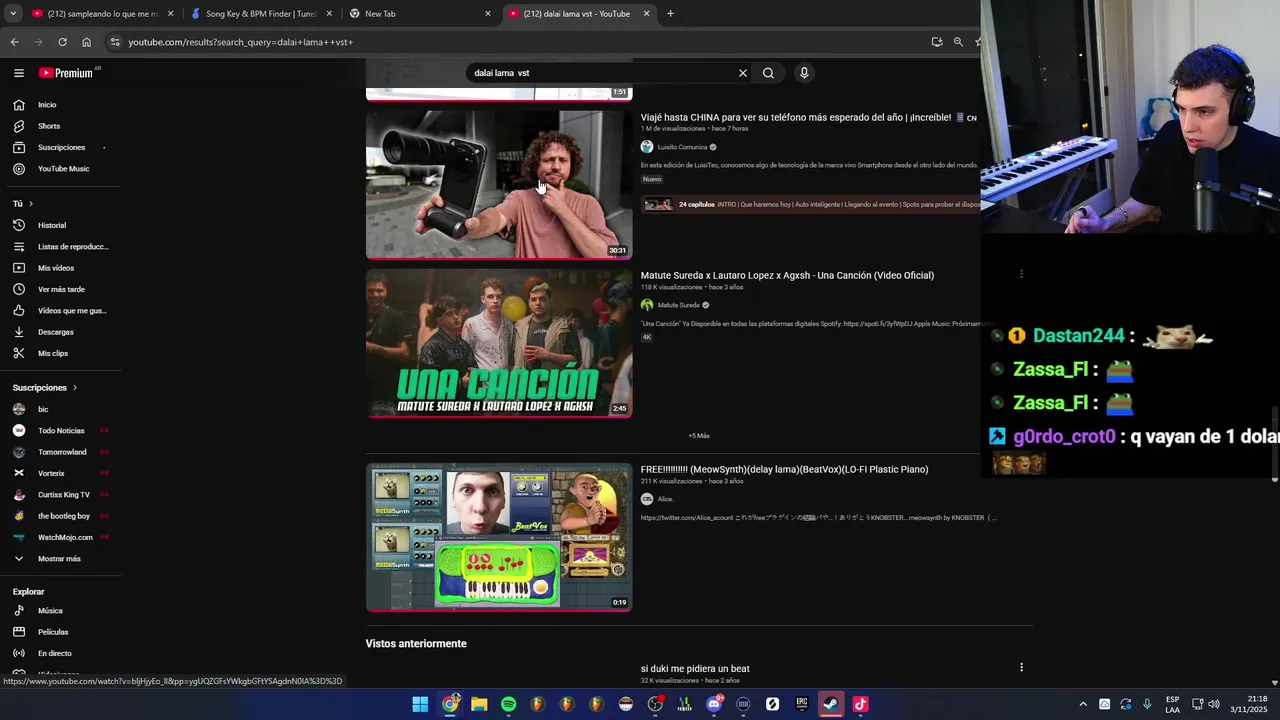
Task: Expand +5 Más results
Action: point(699,436)
